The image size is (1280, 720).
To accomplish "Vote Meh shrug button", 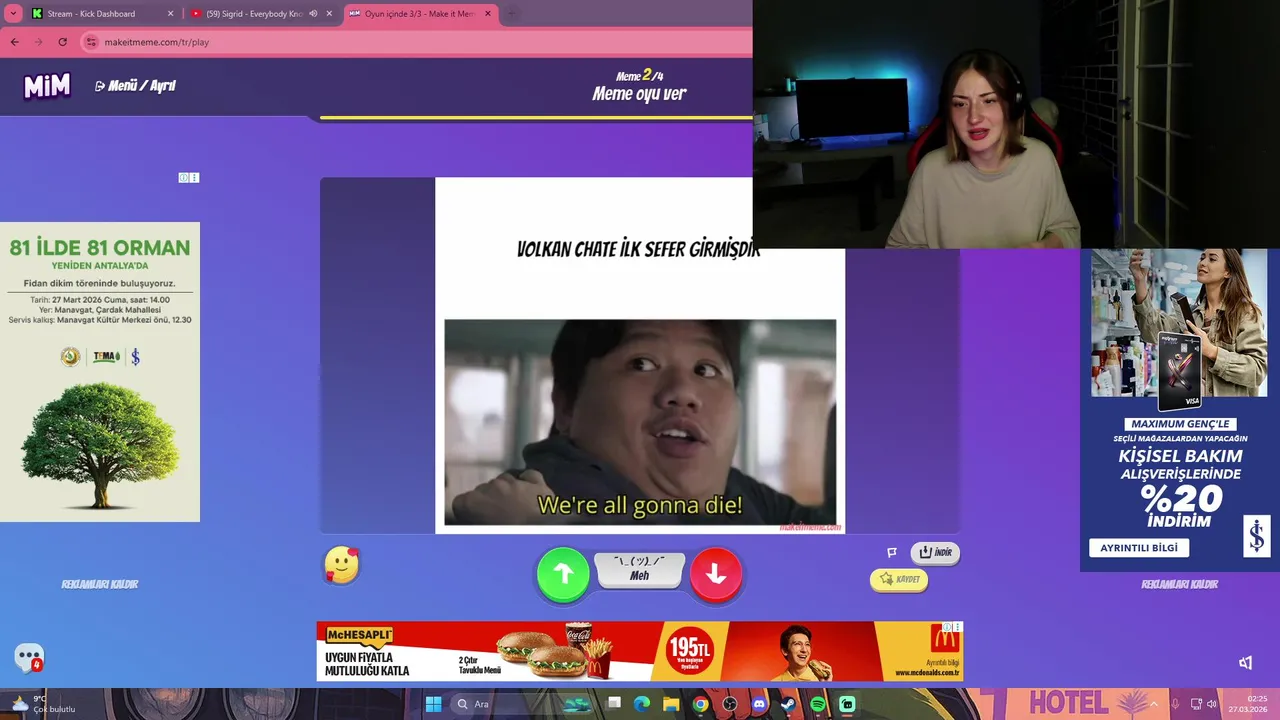I will point(640,569).
